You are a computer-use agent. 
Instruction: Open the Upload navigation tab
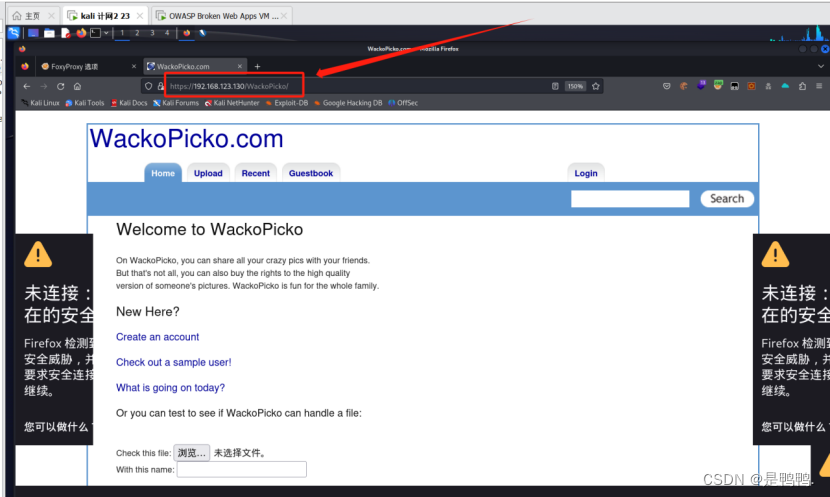tap(208, 173)
